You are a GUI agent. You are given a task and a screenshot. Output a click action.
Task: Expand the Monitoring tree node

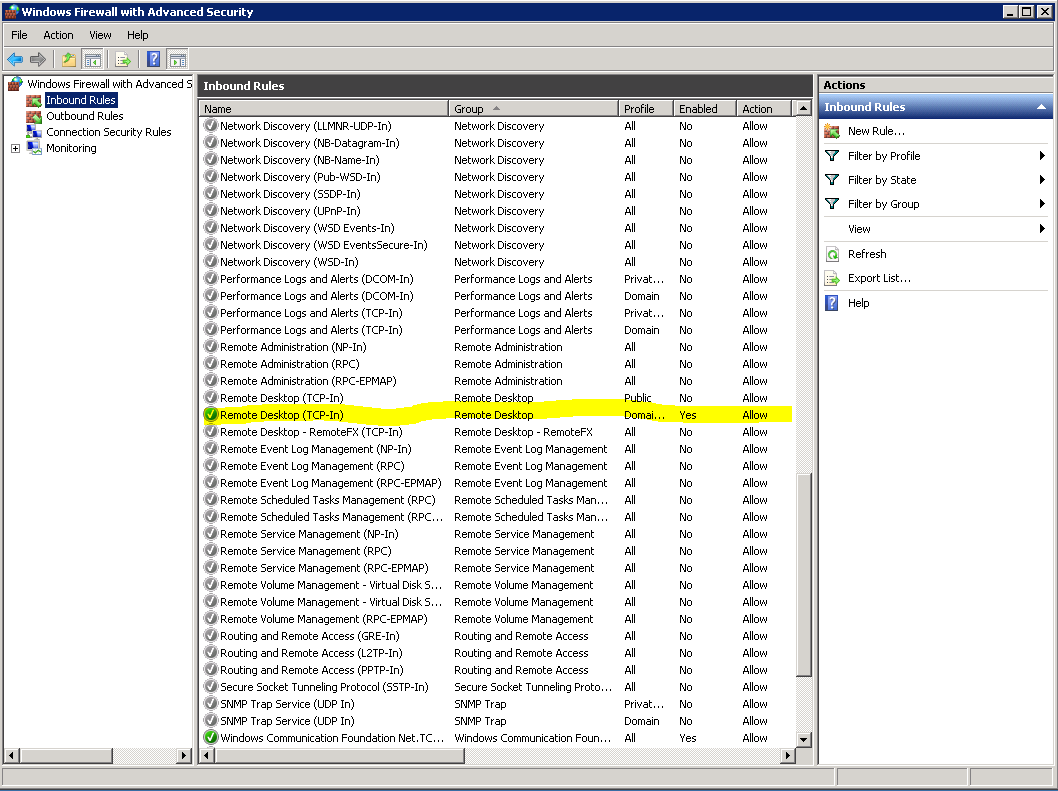[16, 149]
